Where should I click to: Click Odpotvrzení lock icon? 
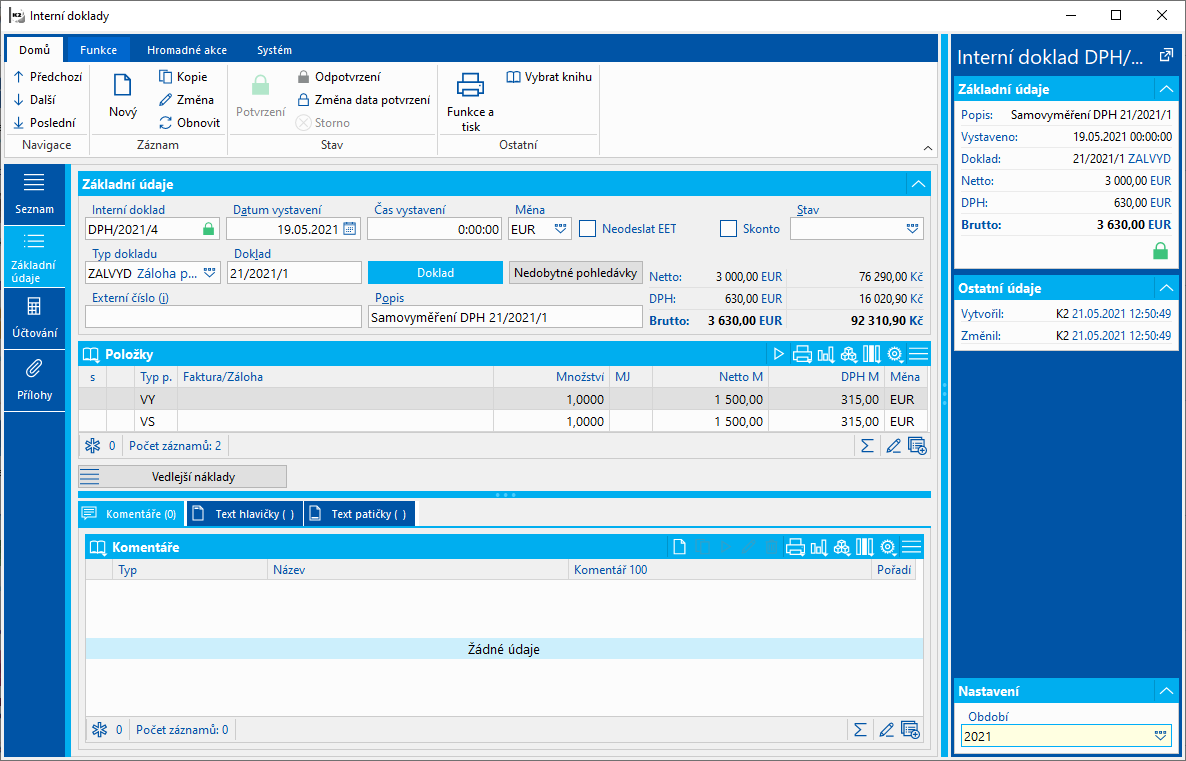click(303, 76)
